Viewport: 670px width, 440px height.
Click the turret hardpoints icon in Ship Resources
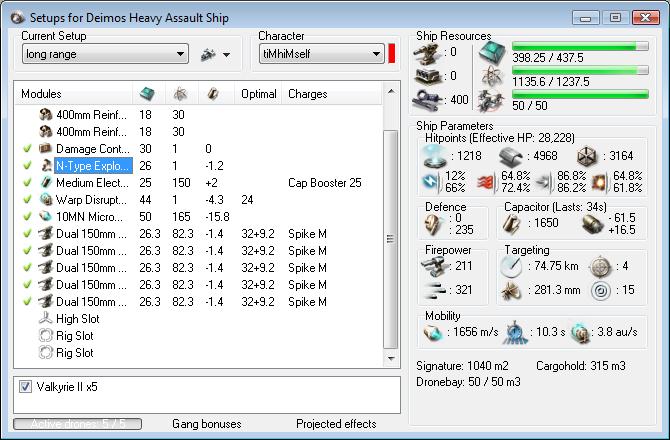click(x=427, y=53)
